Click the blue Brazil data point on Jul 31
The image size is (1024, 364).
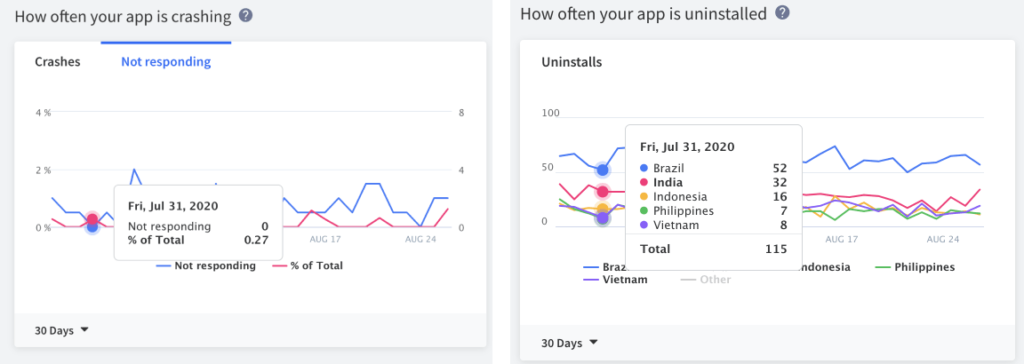pos(603,170)
